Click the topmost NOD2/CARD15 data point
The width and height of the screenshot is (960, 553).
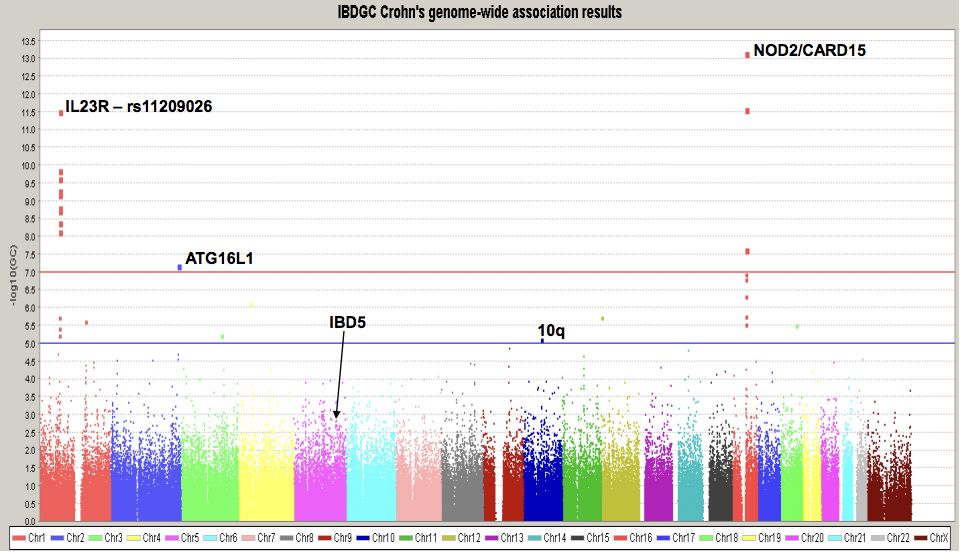(747, 55)
